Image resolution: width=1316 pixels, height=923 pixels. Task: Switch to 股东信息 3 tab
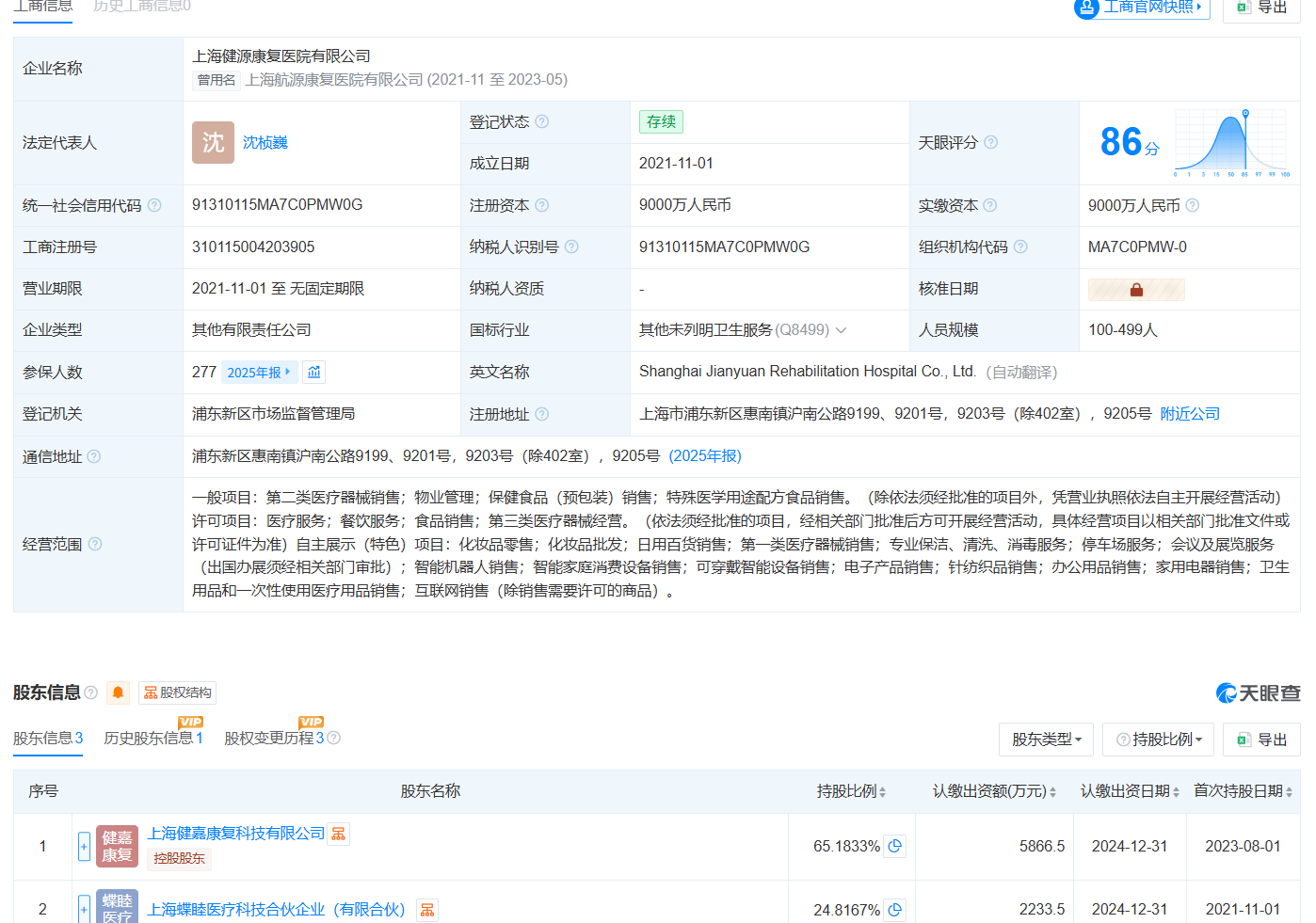tap(48, 738)
